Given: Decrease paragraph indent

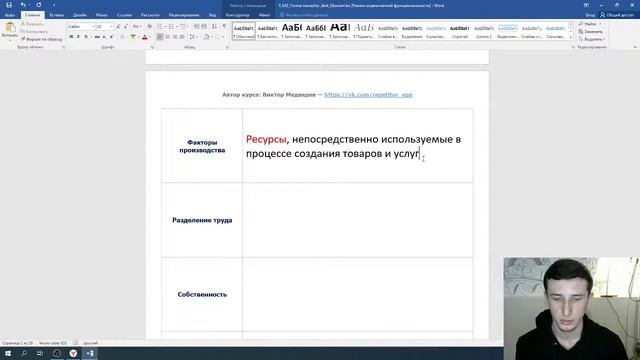Looking at the screenshot, I should [196, 27].
